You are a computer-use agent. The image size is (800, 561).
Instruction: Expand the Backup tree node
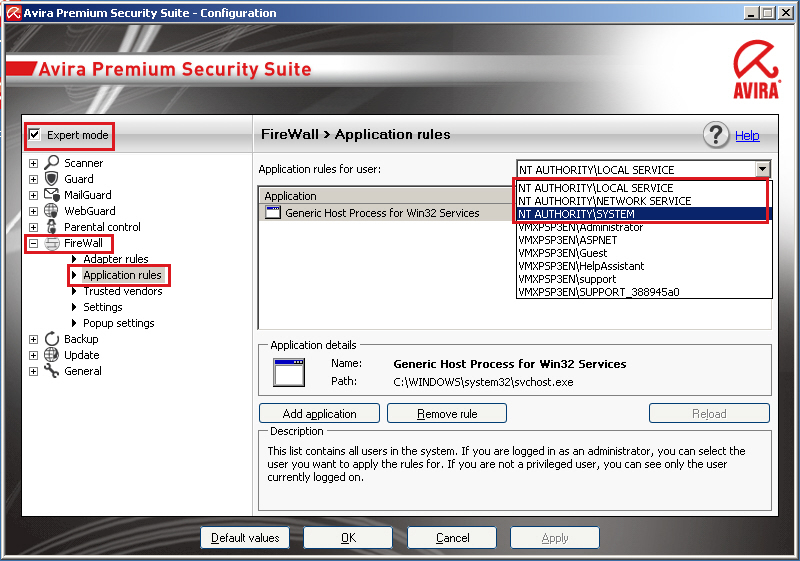[33, 339]
